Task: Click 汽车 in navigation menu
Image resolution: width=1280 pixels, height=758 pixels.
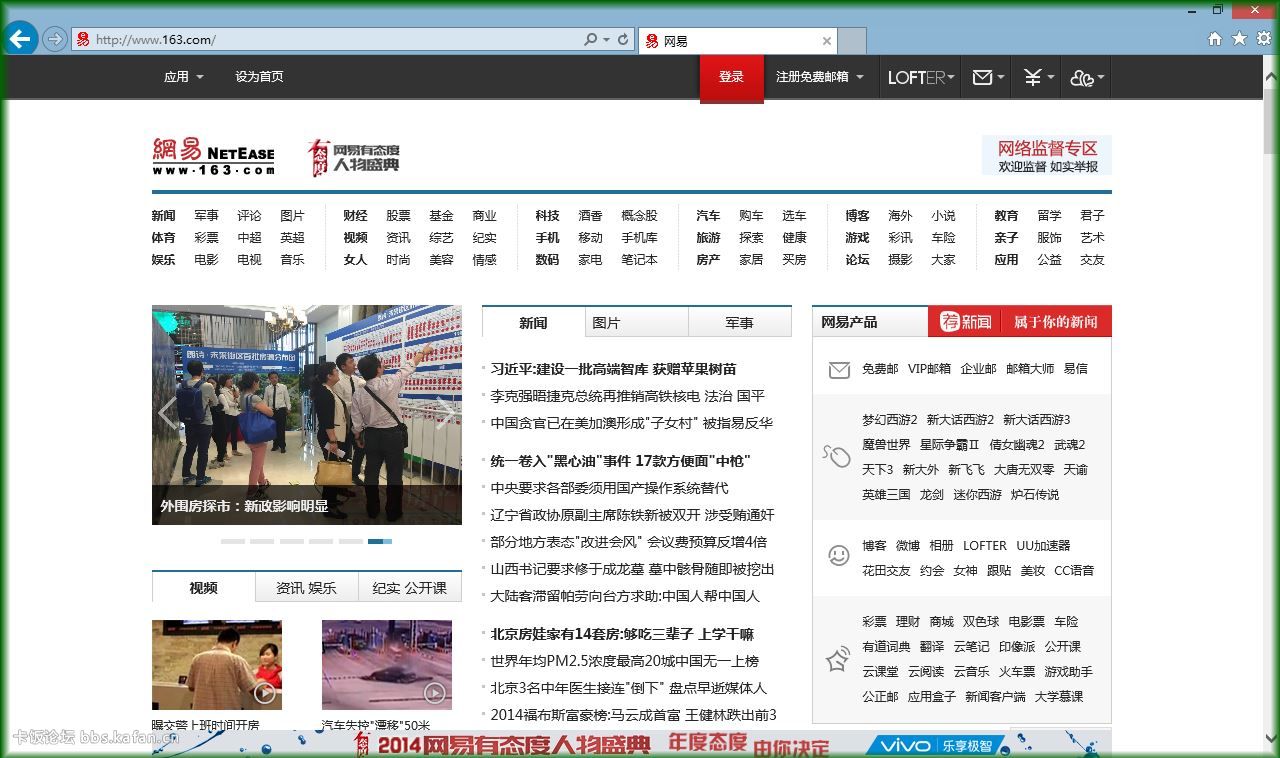Action: point(708,216)
